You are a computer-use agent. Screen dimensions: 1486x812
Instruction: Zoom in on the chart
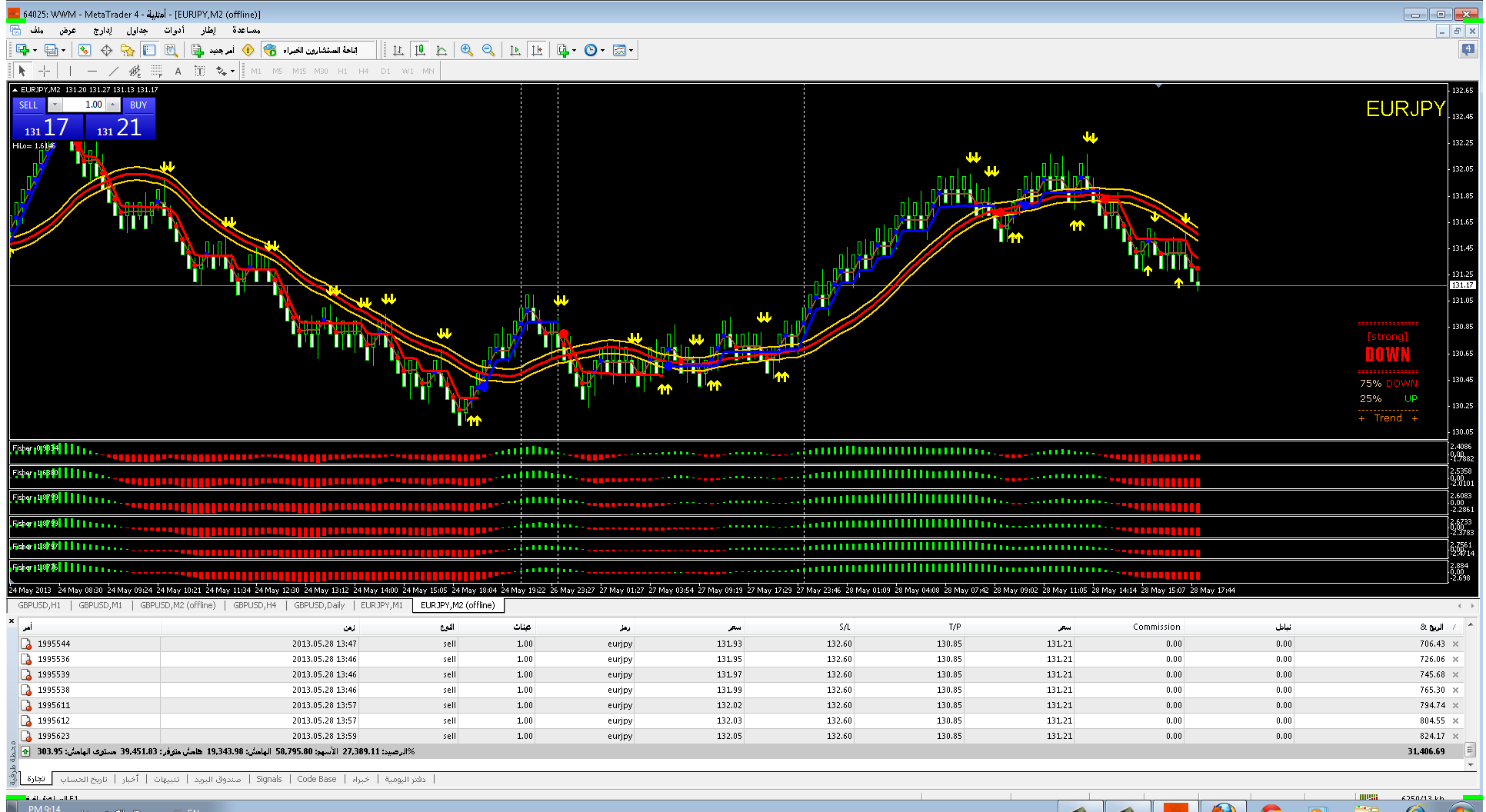[x=466, y=50]
